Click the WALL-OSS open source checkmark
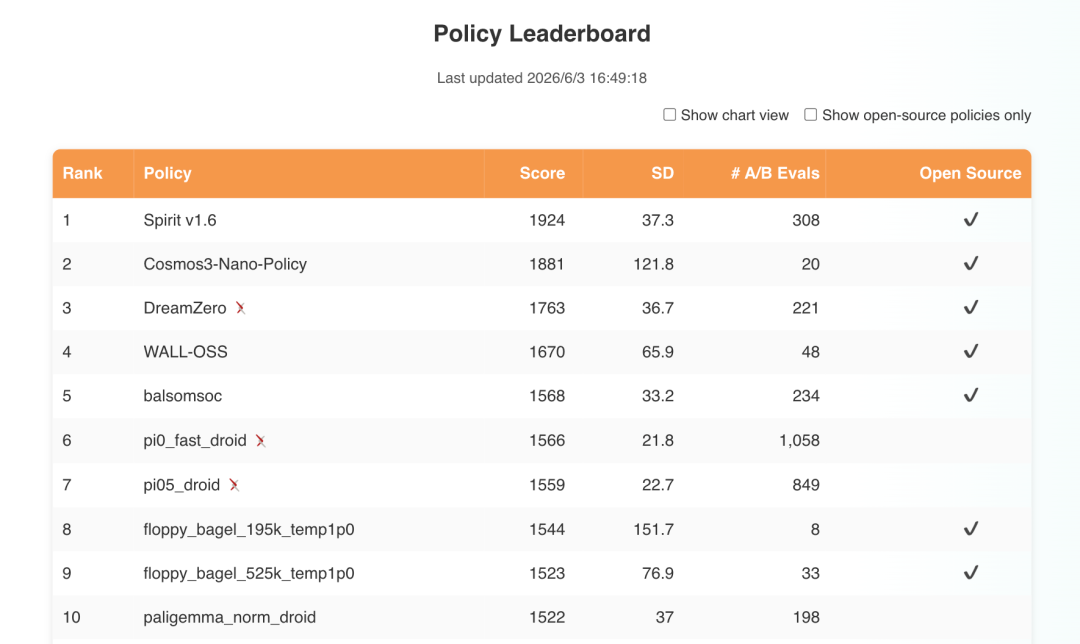This screenshot has width=1080, height=644. 970,351
